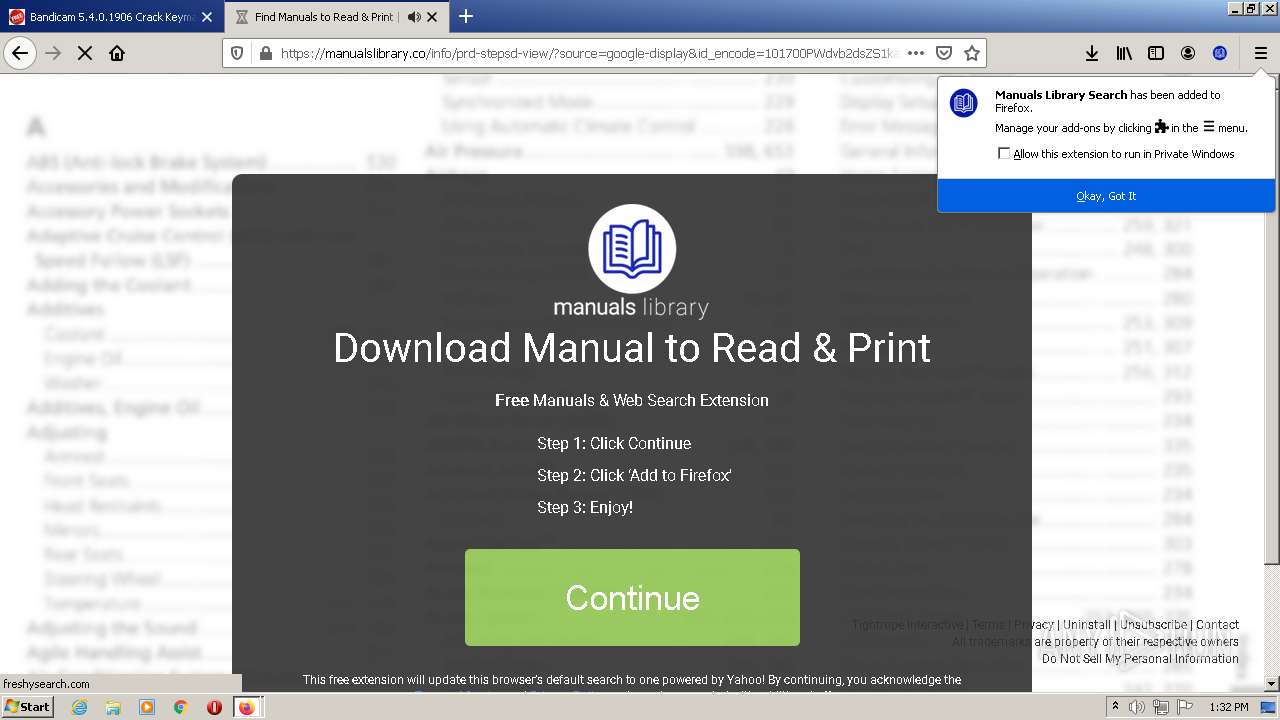Stop loading the page

coord(85,53)
